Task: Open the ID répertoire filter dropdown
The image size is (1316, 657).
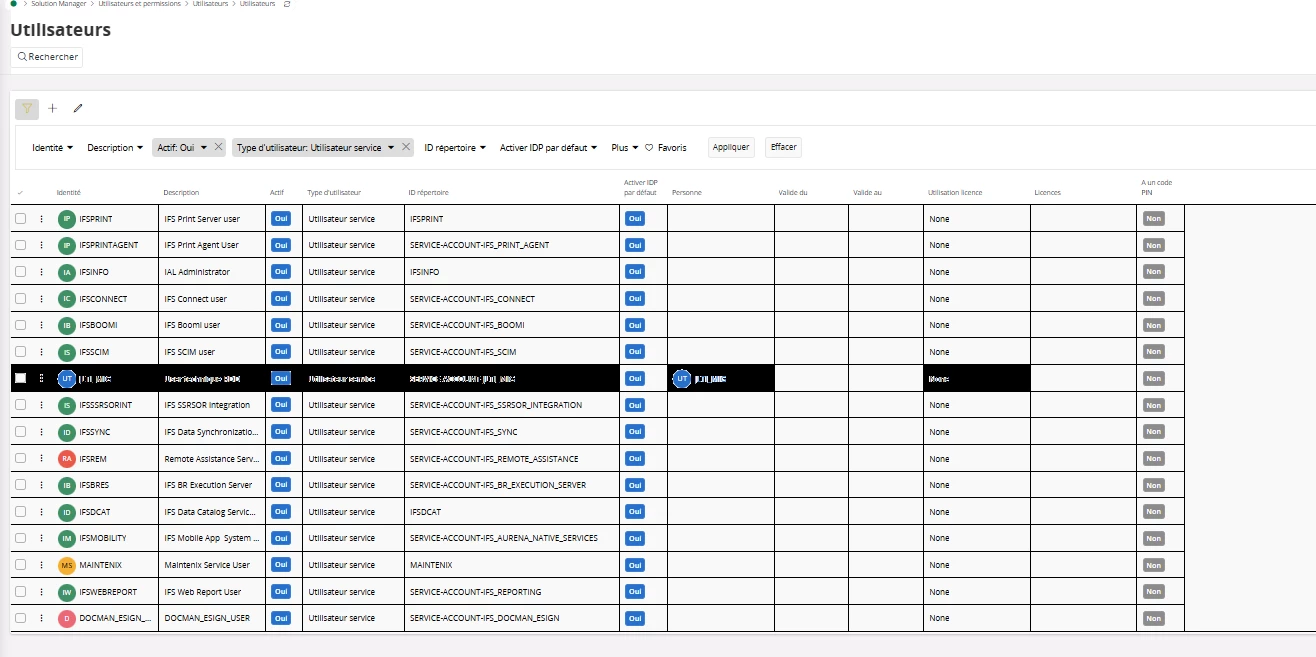Action: tap(455, 147)
